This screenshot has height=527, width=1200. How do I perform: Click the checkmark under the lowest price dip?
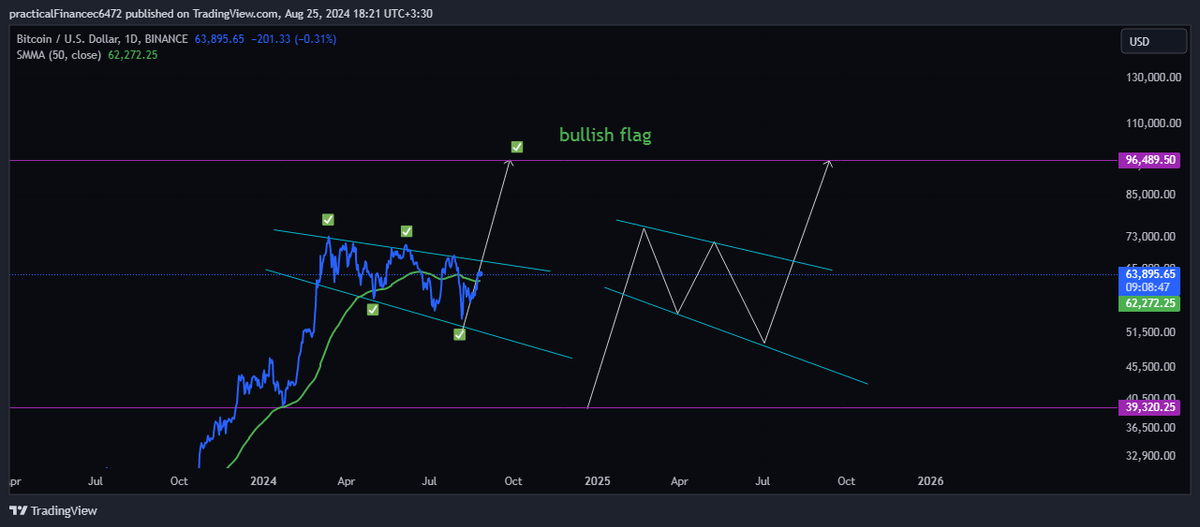coord(459,334)
